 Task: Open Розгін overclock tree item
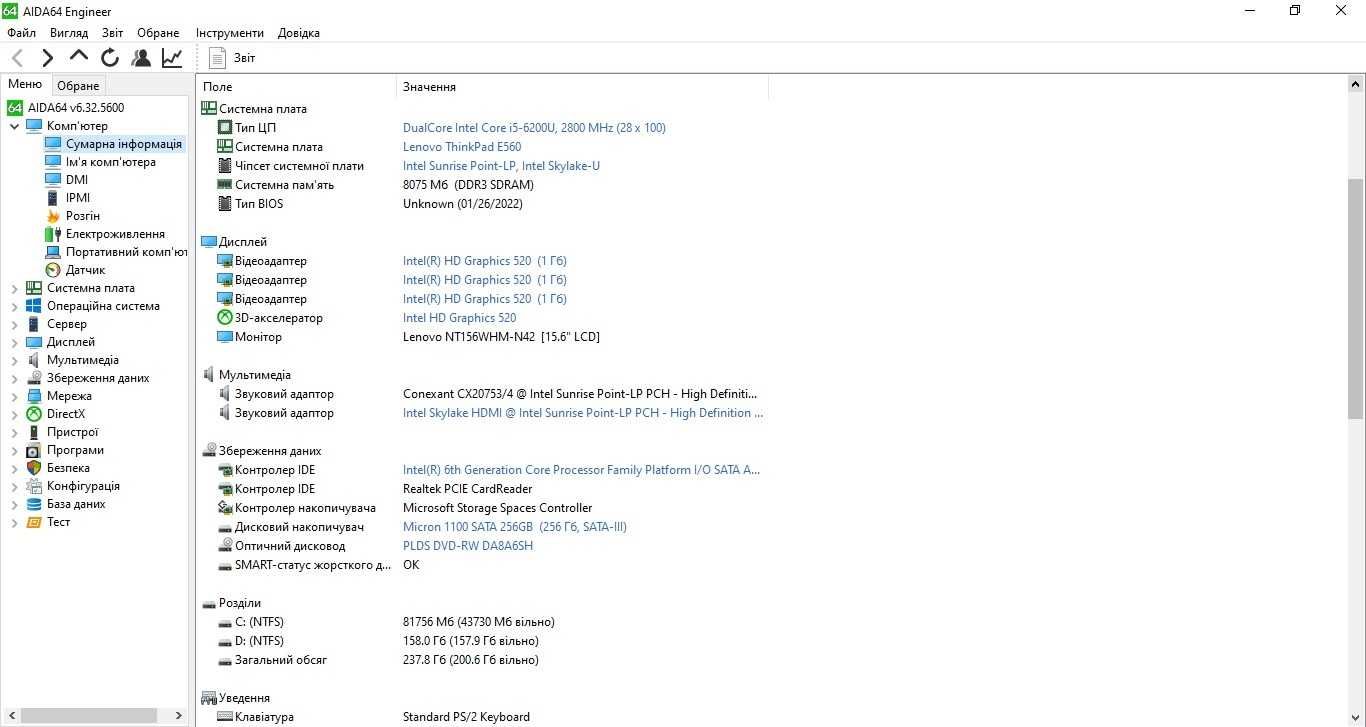tap(83, 216)
